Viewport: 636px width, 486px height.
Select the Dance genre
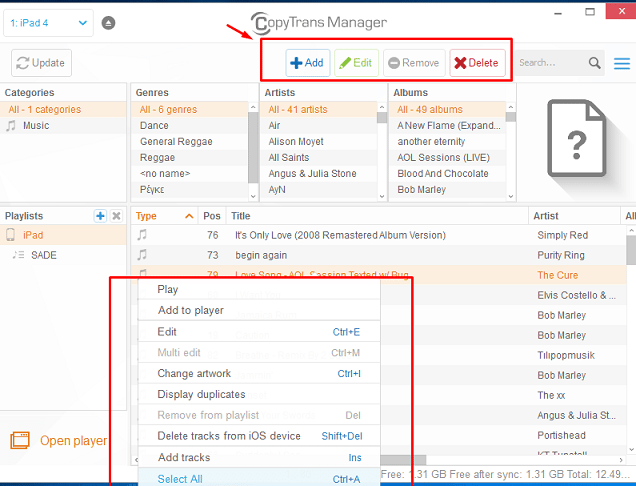[189, 125]
